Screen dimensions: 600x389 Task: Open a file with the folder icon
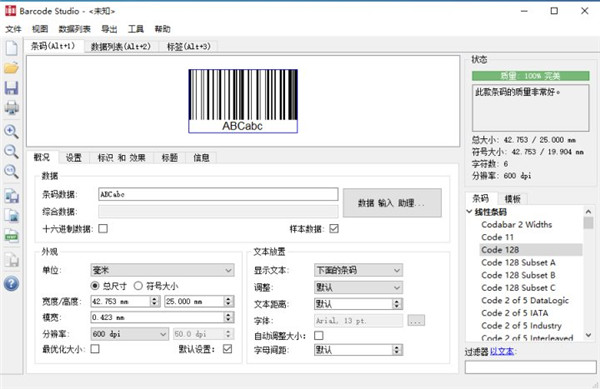click(x=11, y=68)
